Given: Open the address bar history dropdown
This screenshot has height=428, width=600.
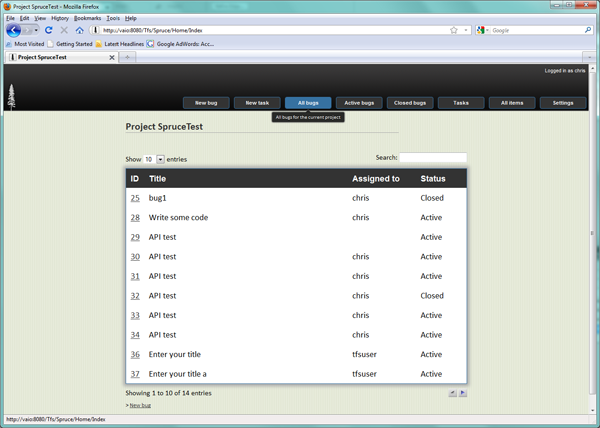Looking at the screenshot, I should [x=466, y=30].
